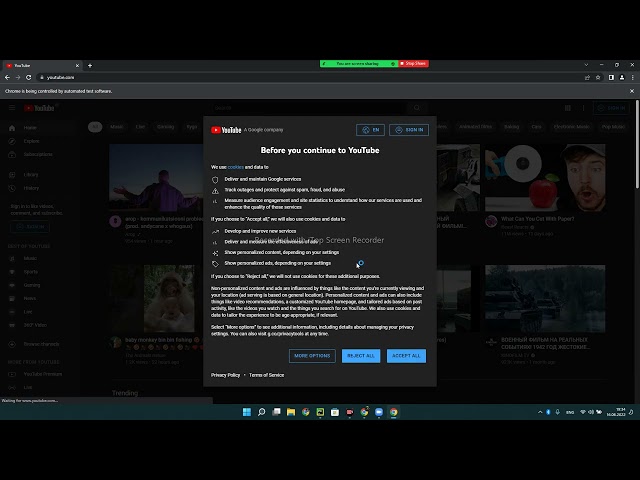Open the paper cutting apple video thumbnail
This screenshot has width=640, height=480.
pyautogui.click(x=545, y=178)
